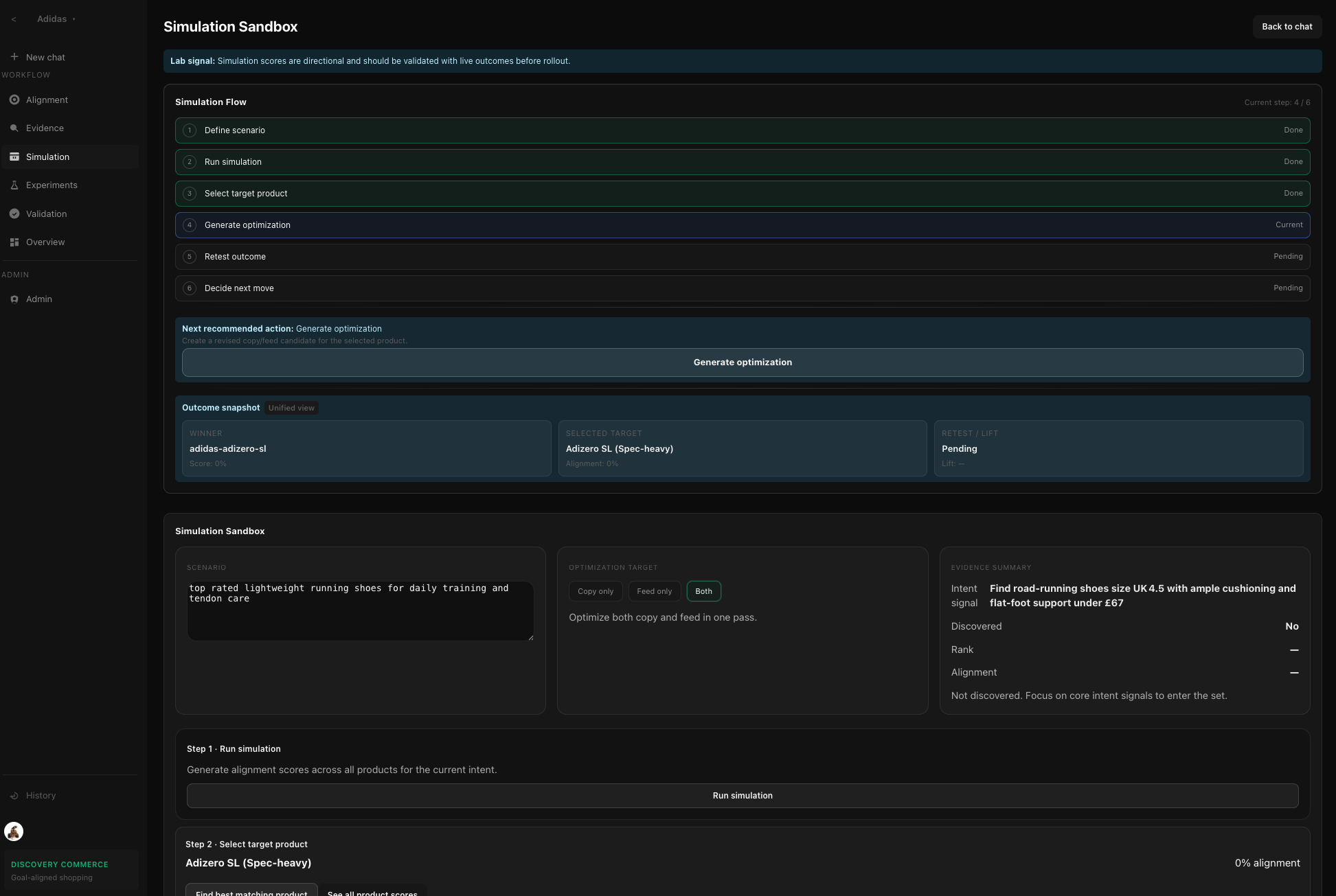This screenshot has width=1336, height=896.
Task: Click the Alignment target icon in sidebar
Action: pos(14,100)
